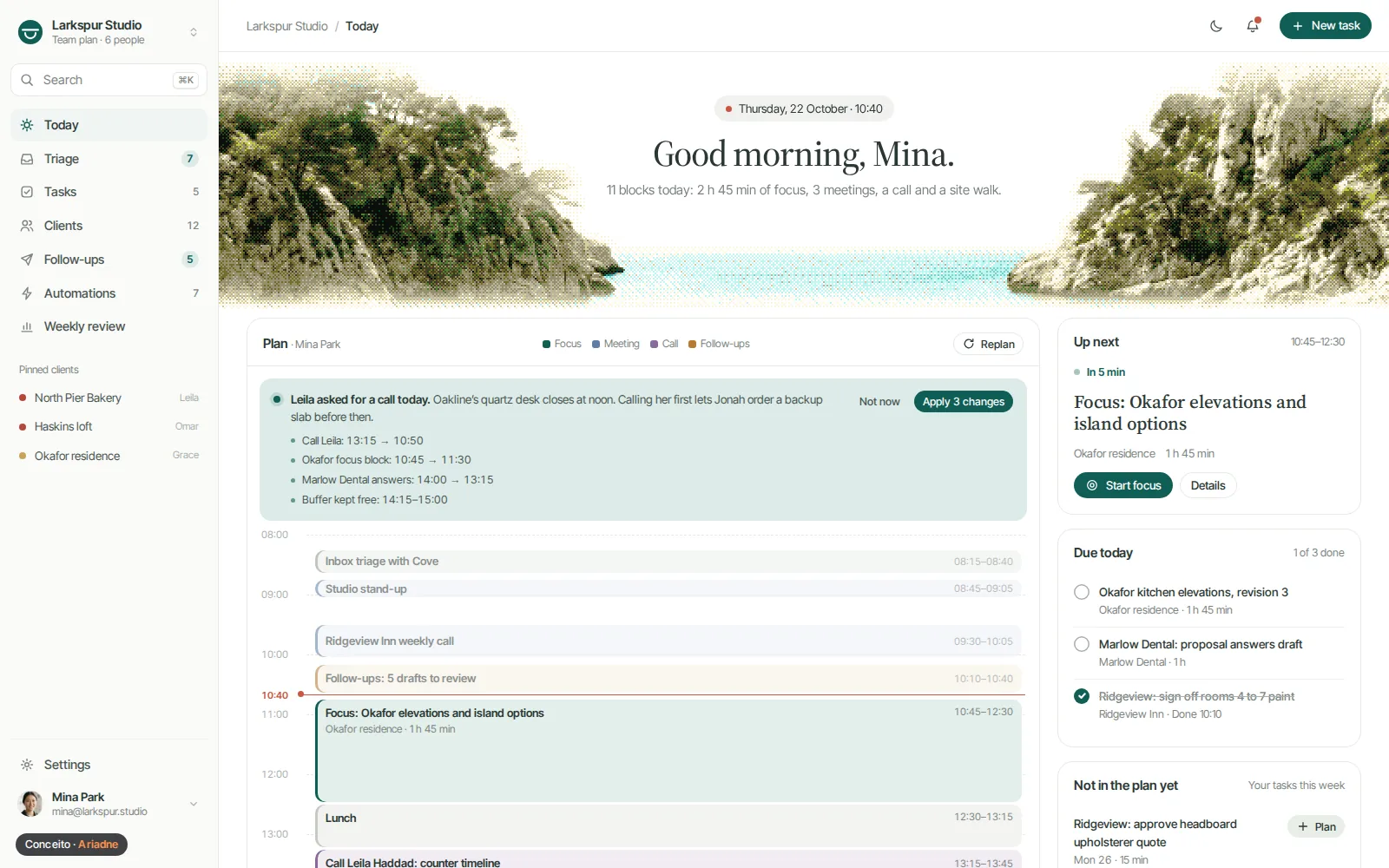
Task: Click the target icon on Start focus
Action: point(1092,485)
